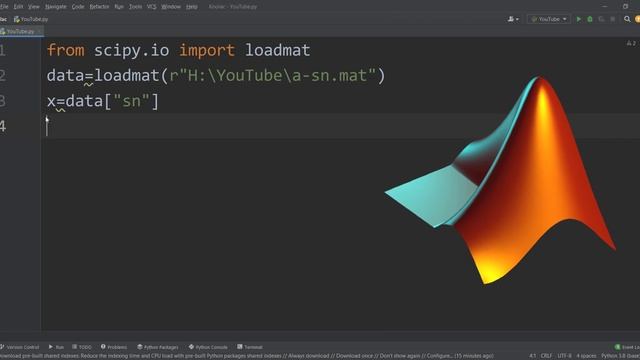Close the YouTube.py editor tab
Viewport: 640px width, 360px height.
point(39,31)
